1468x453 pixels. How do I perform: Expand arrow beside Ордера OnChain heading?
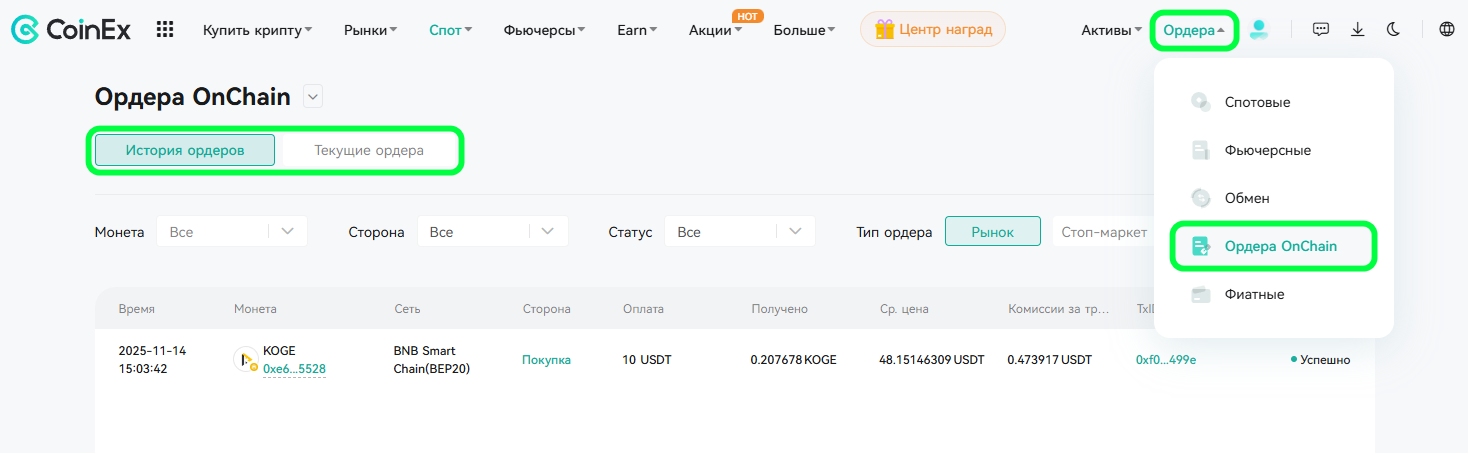313,97
